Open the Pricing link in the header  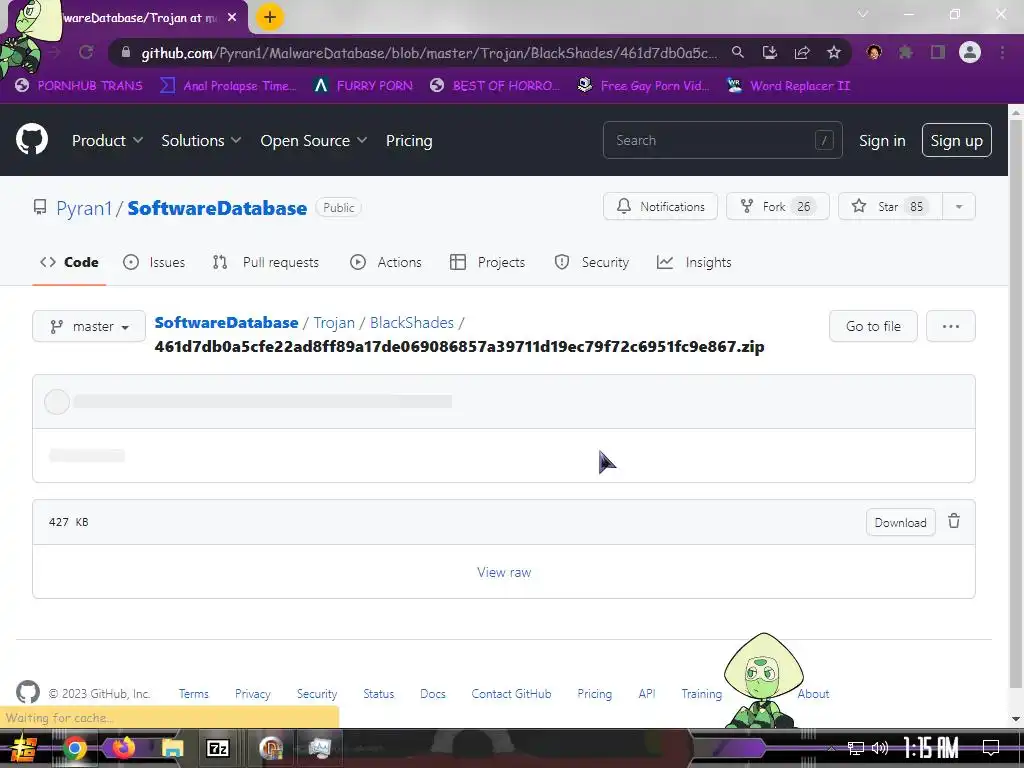click(409, 140)
